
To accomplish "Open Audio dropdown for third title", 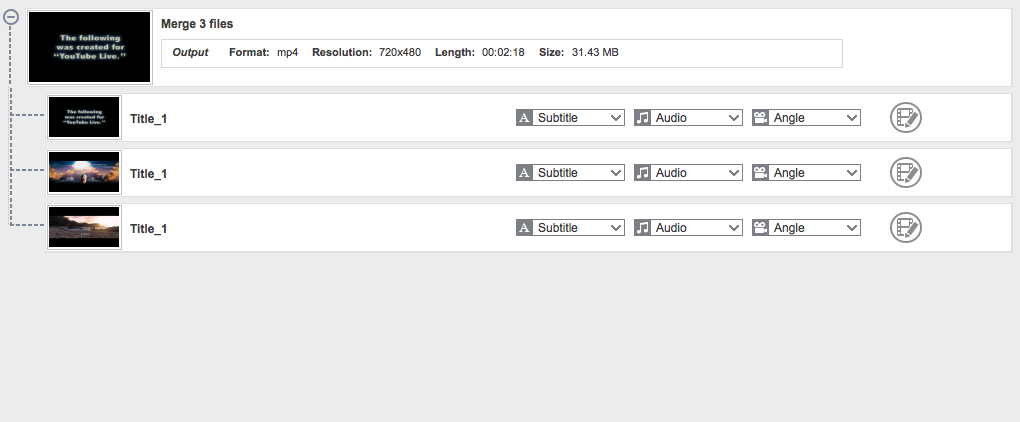I will tap(698, 228).
